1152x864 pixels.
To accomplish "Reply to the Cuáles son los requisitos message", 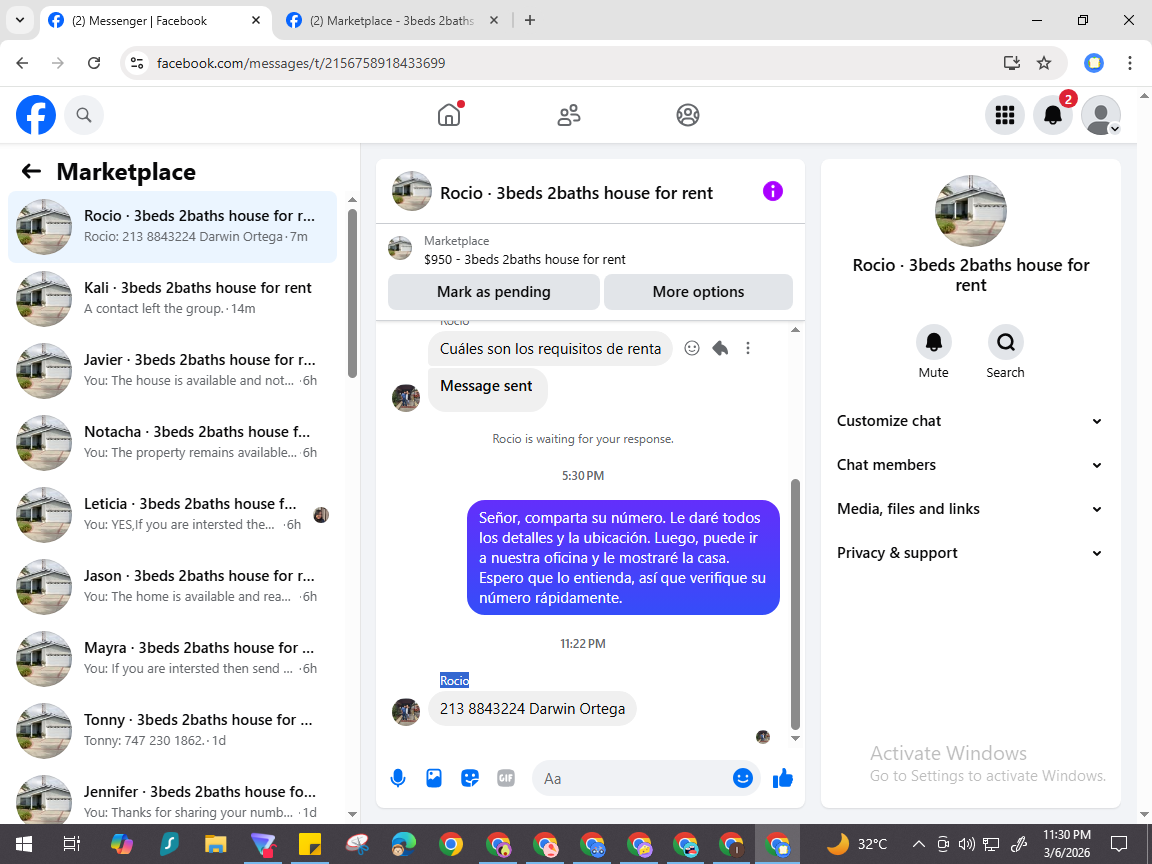I will click(720, 348).
